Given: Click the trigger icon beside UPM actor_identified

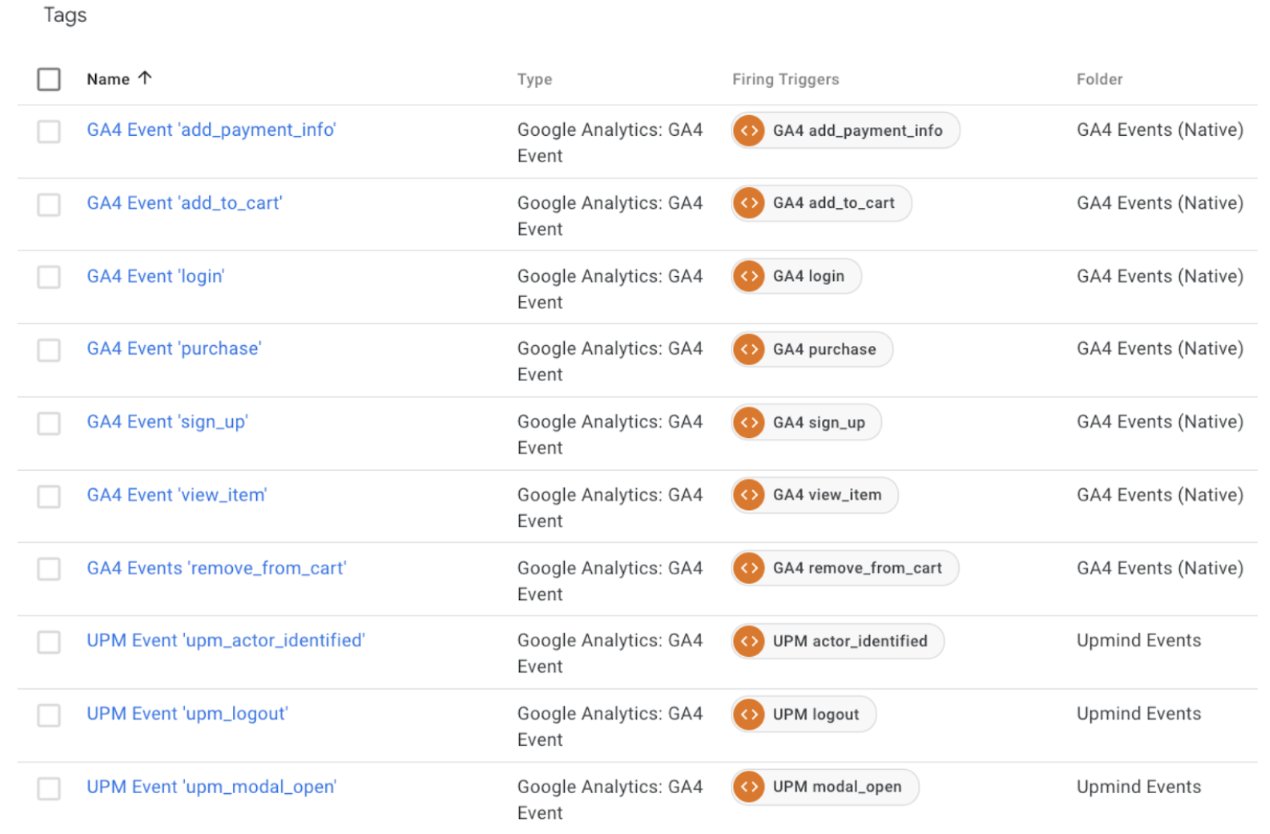Looking at the screenshot, I should click(x=749, y=641).
